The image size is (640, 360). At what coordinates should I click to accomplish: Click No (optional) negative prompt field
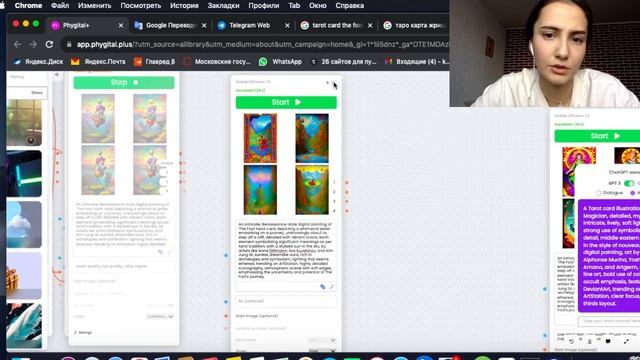(x=286, y=301)
